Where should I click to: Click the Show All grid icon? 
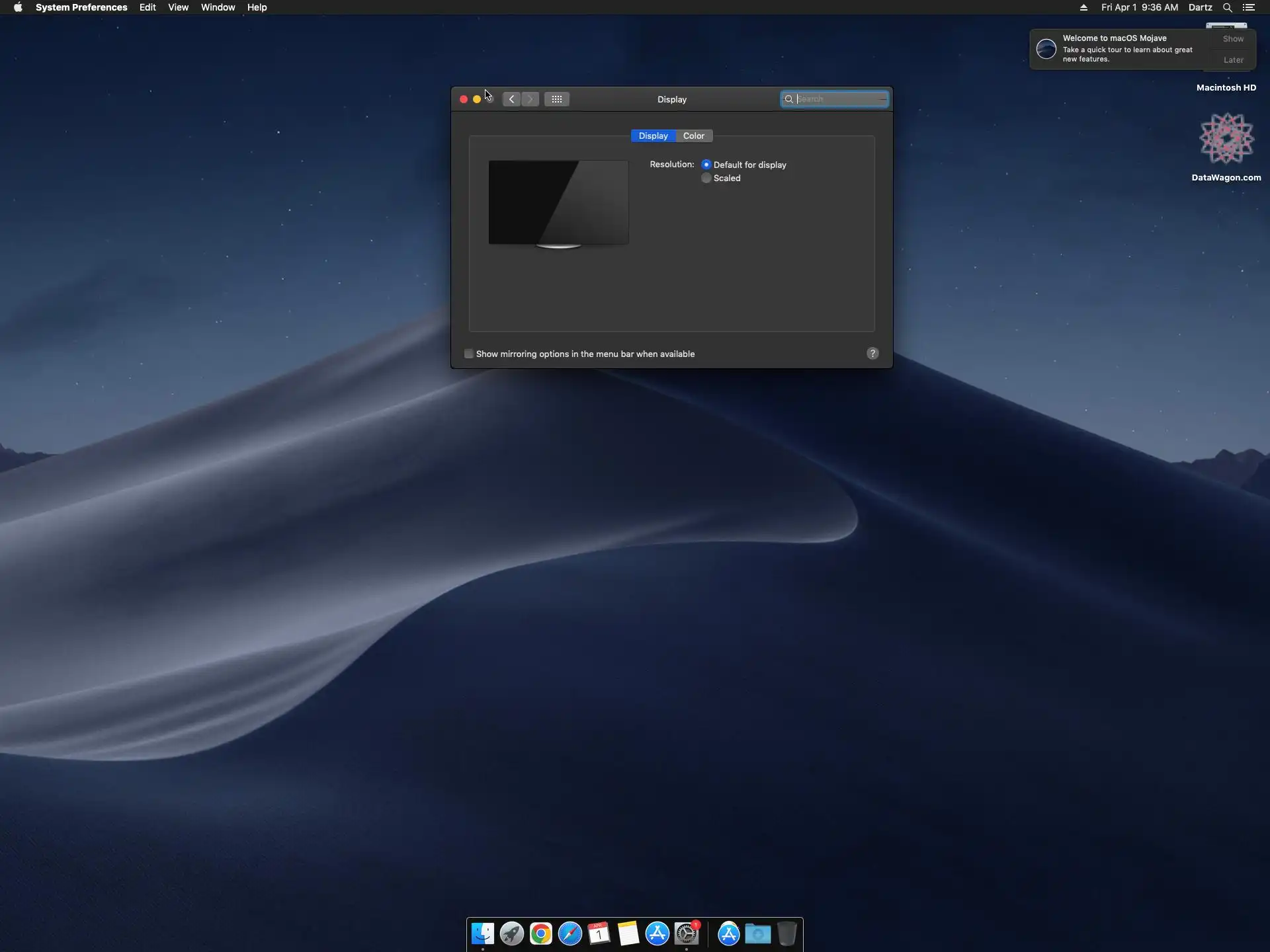click(556, 99)
